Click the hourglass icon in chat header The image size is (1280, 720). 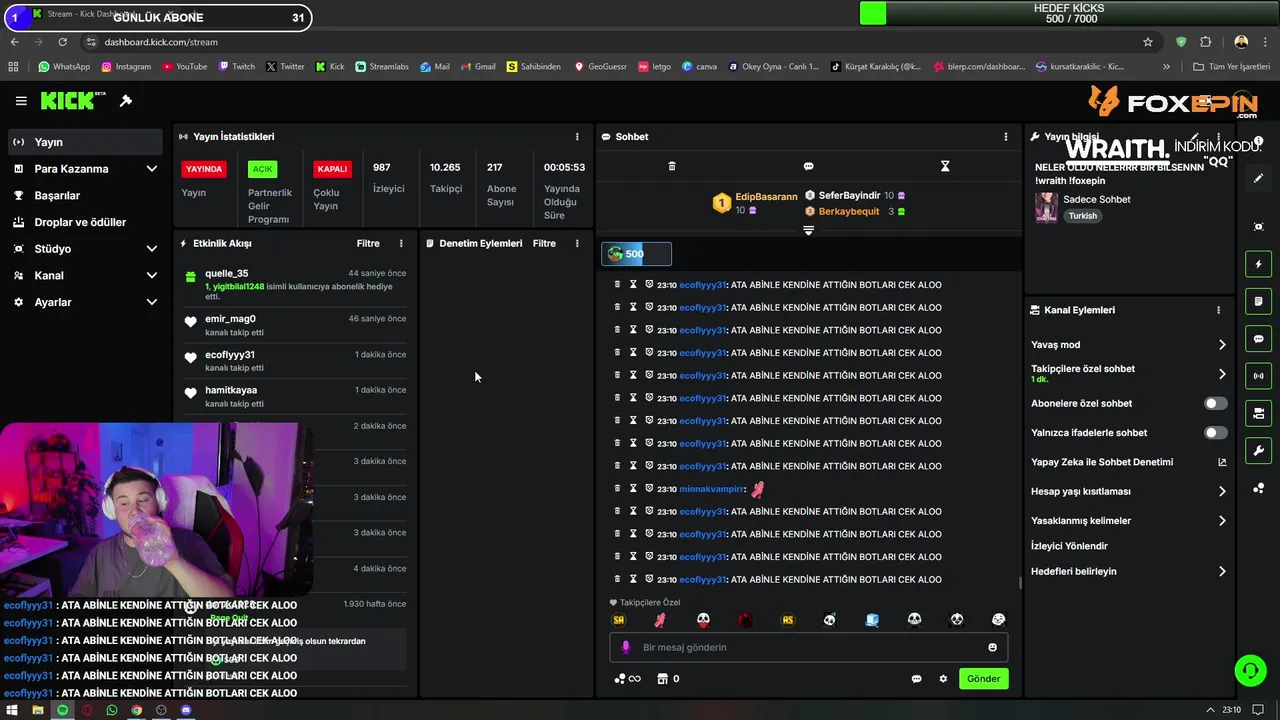[945, 166]
